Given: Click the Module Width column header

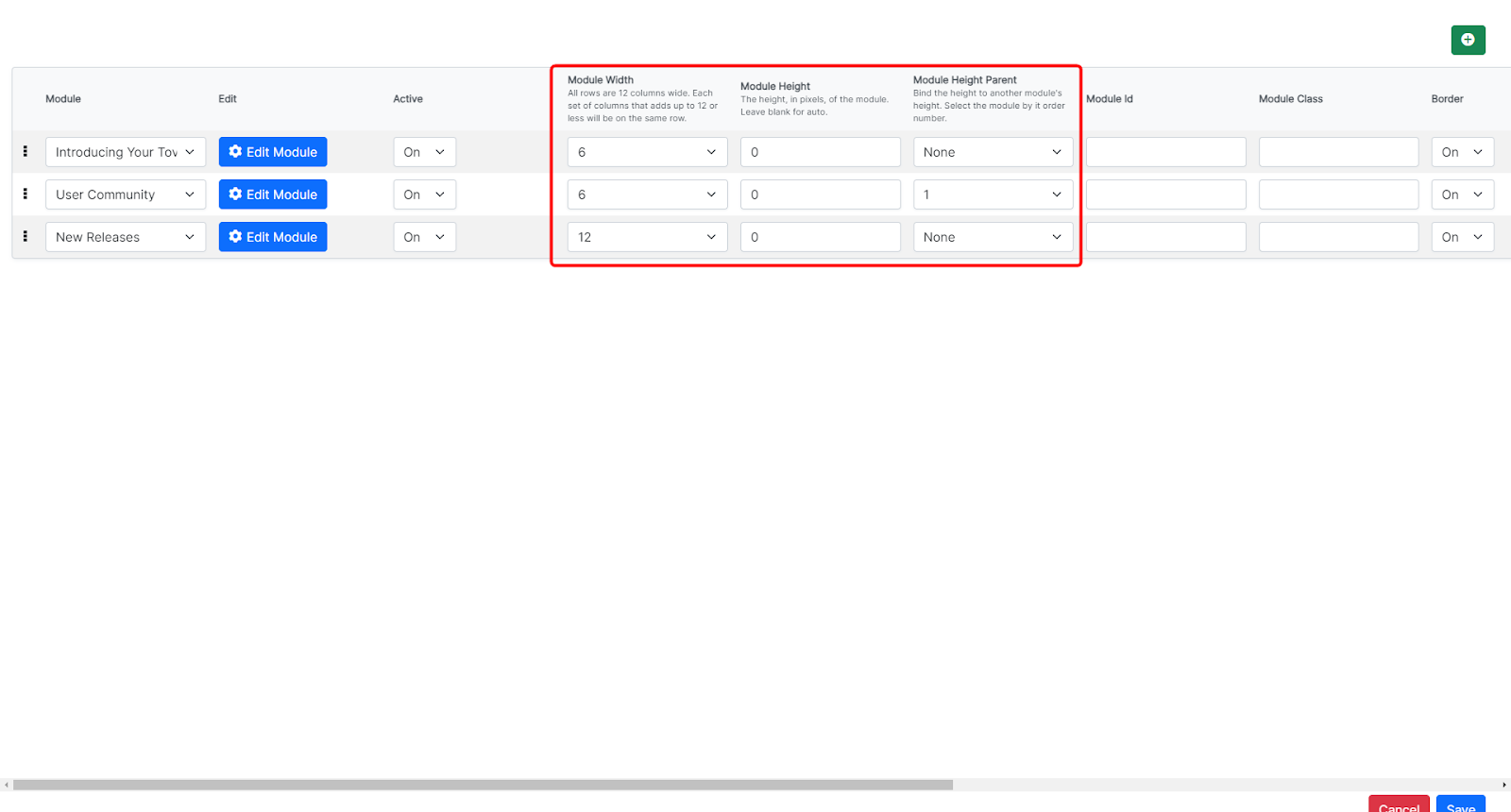Looking at the screenshot, I should 601,80.
